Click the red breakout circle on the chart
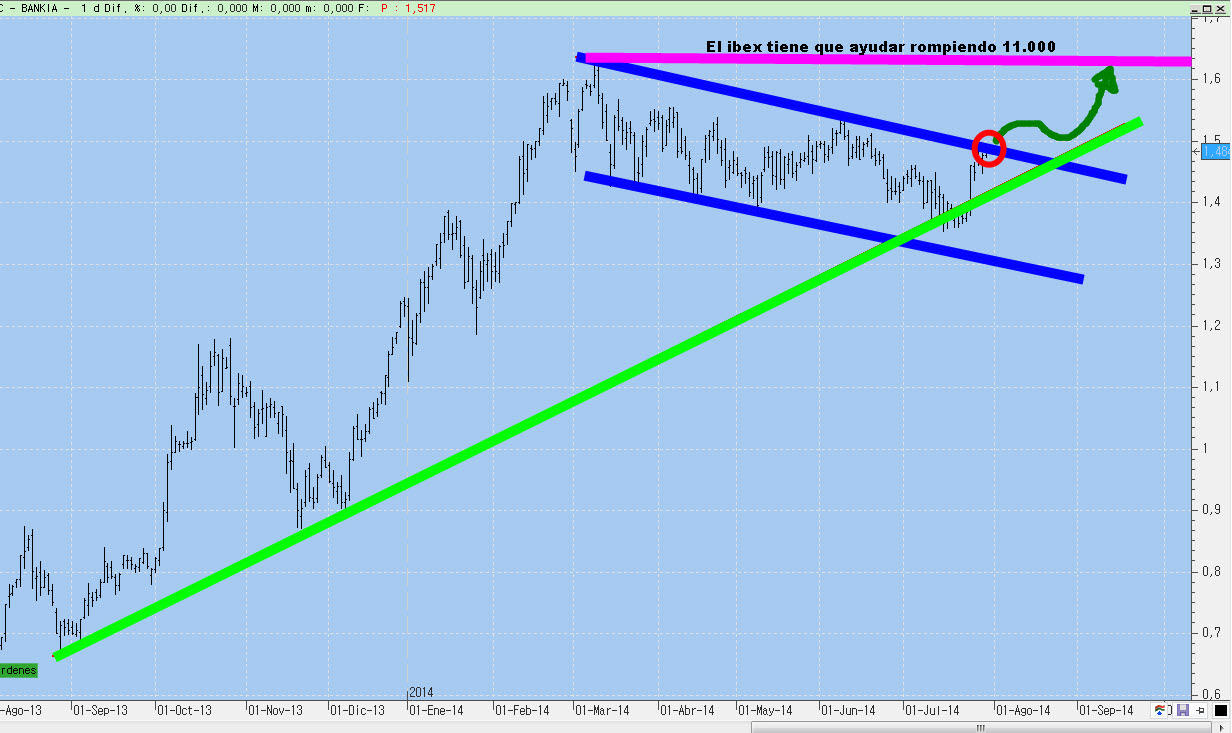The height and width of the screenshot is (733, 1232). [988, 147]
